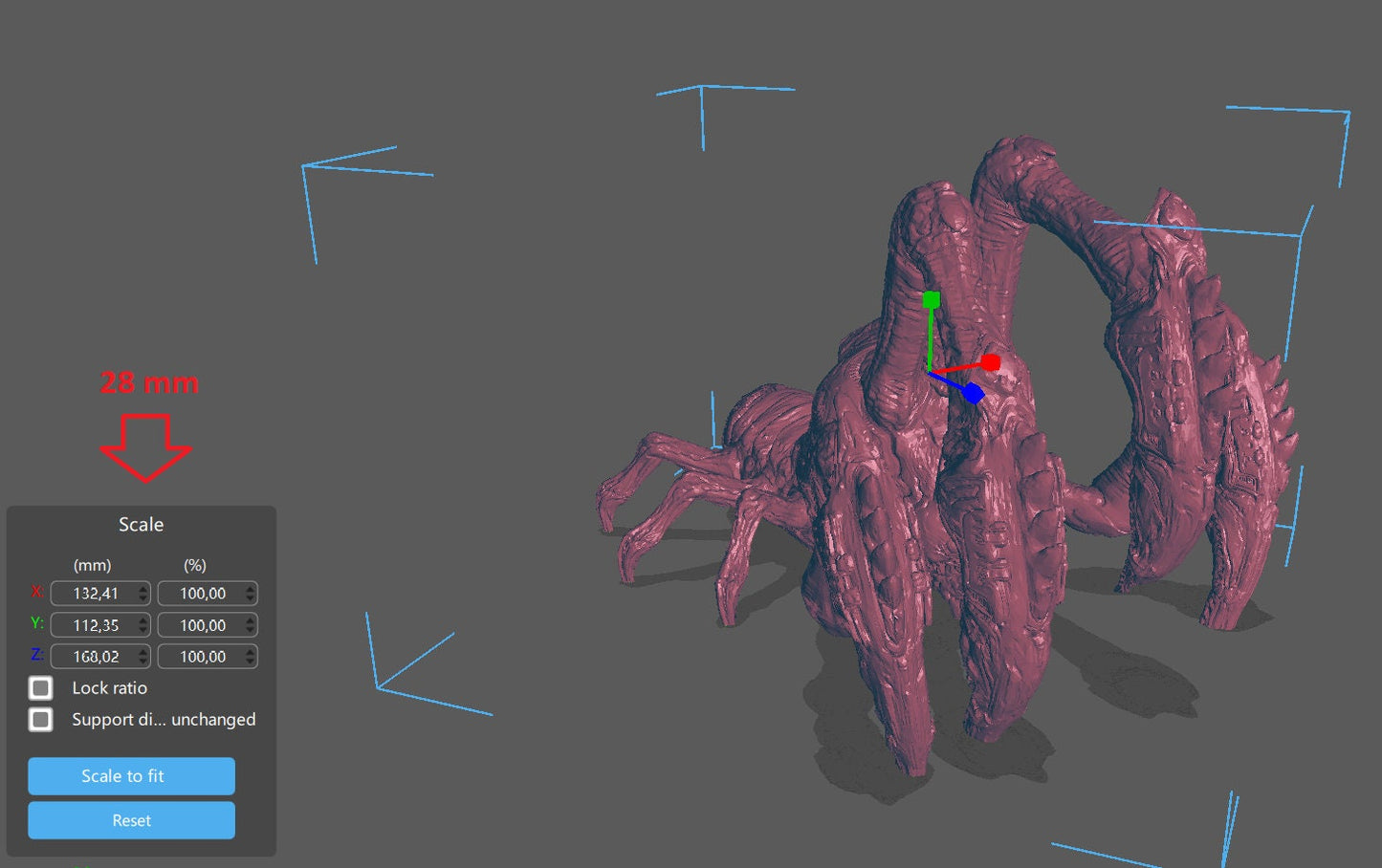The height and width of the screenshot is (868, 1382).
Task: Click the blue Z-axis scale gizmo handle
Action: pos(973,393)
